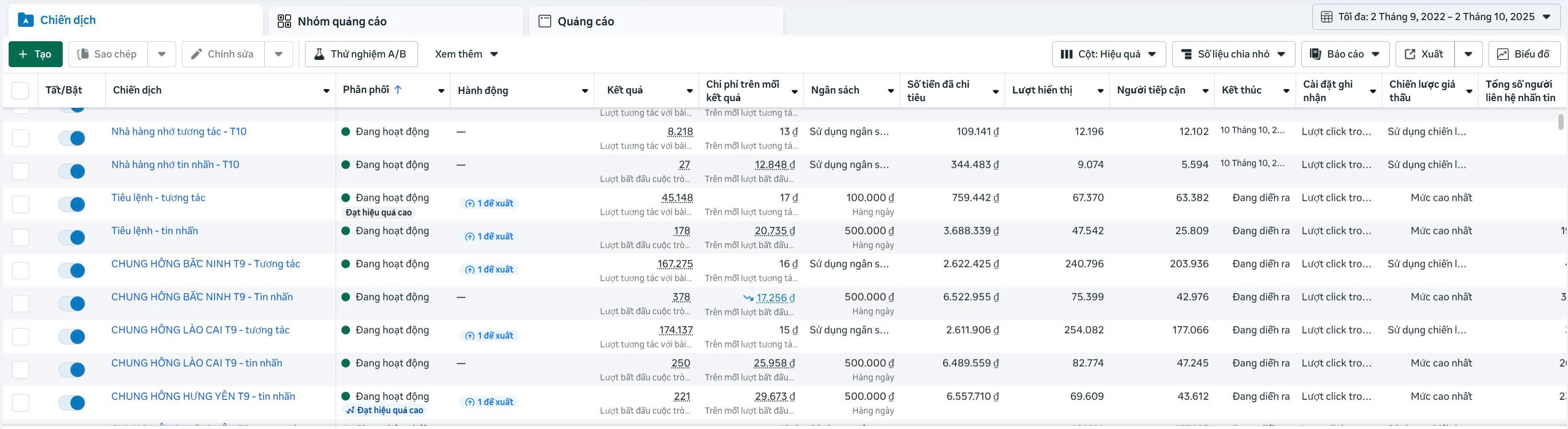
Task: Click the green Tạo create button
Action: pos(35,54)
